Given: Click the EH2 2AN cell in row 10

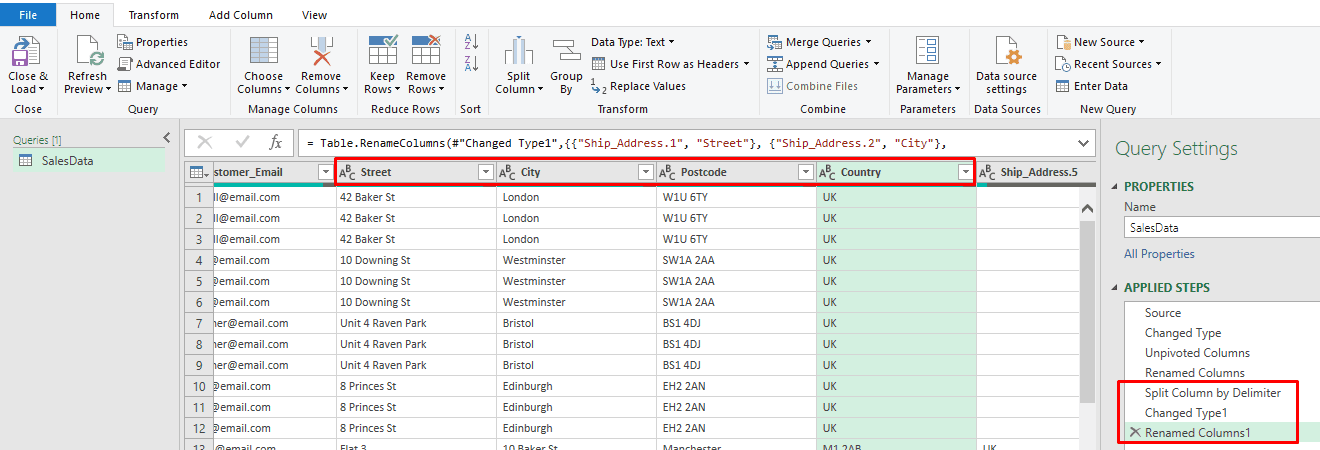Looking at the screenshot, I should point(736,386).
